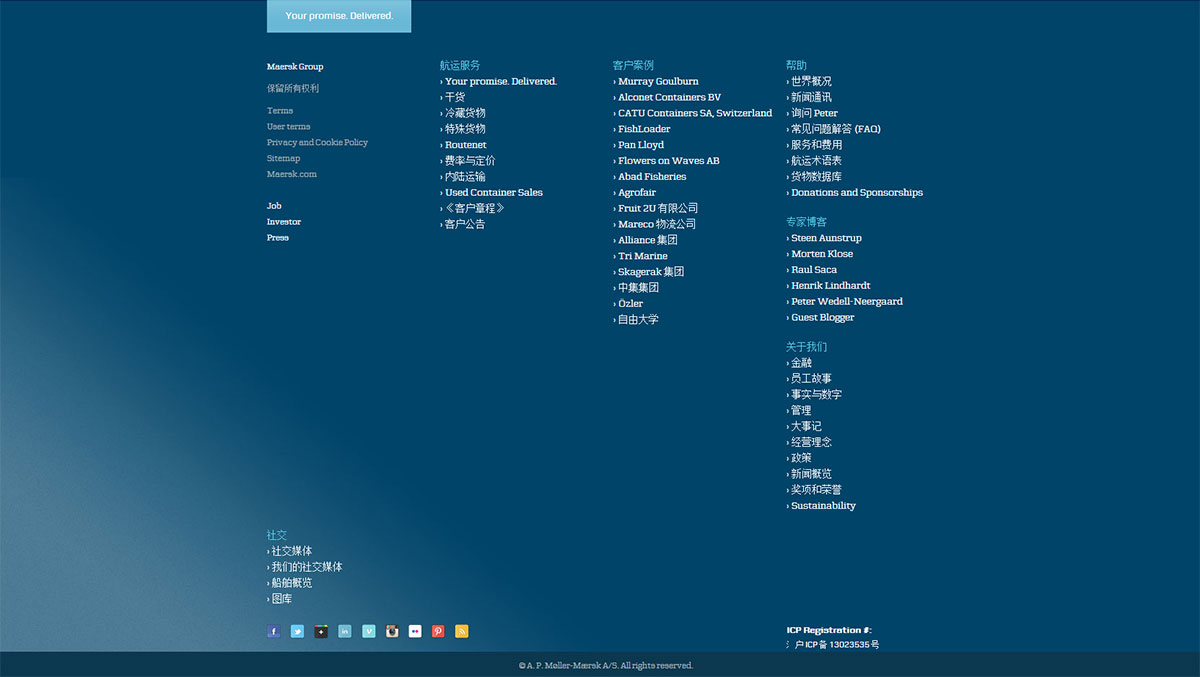Click the 客户案例 section heading
The image size is (1200, 677).
pos(633,65)
